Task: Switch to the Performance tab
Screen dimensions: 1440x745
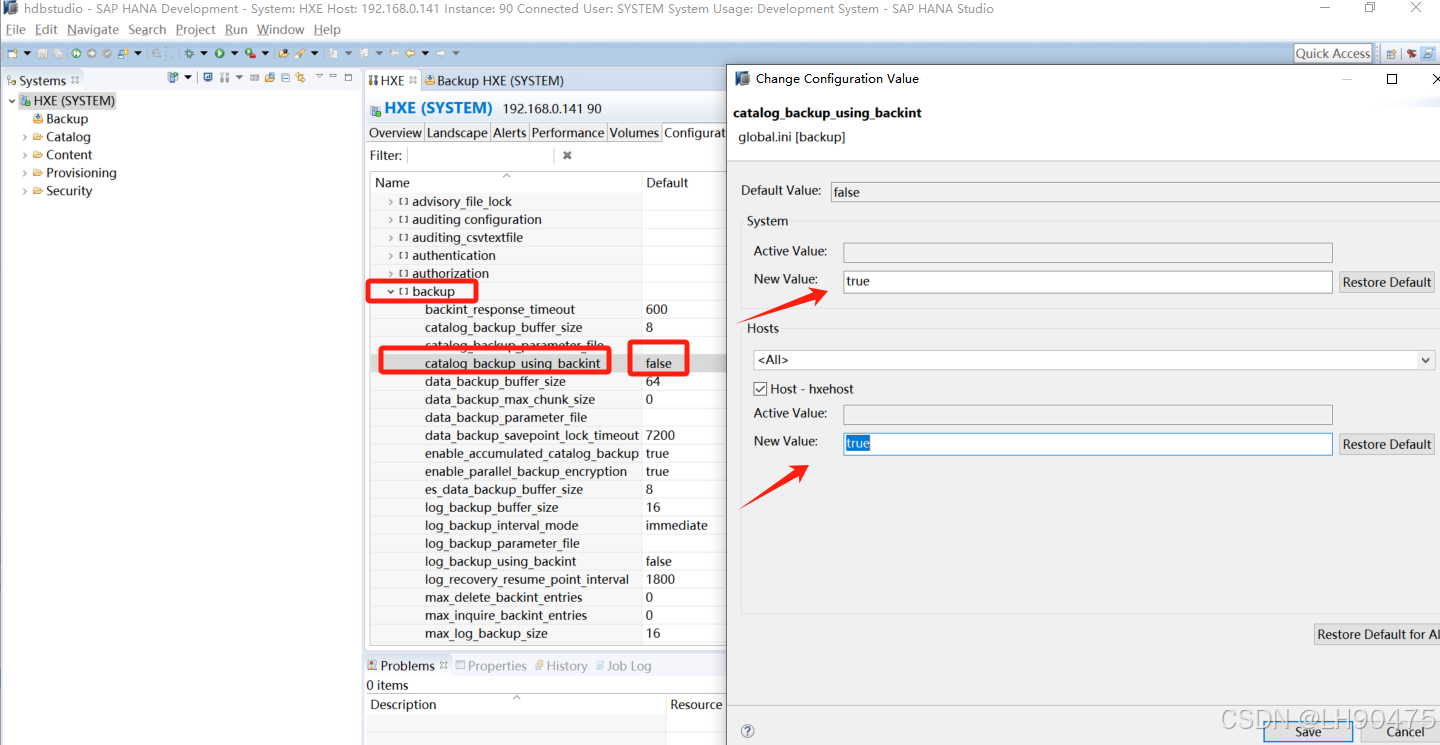Action: pos(568,133)
